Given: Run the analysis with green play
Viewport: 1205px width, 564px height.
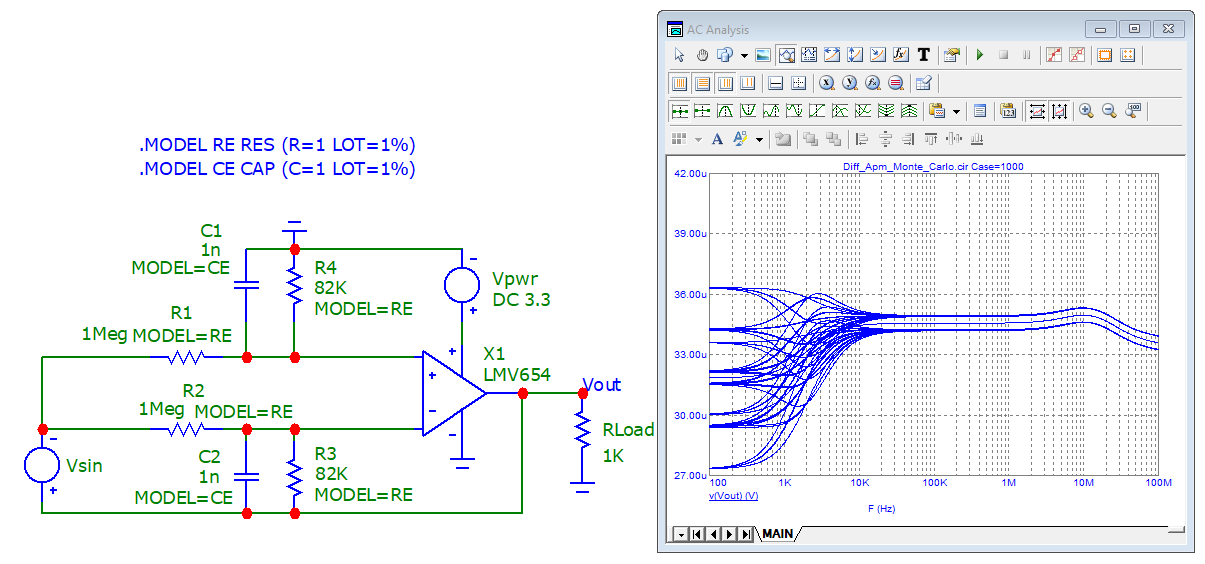Looking at the screenshot, I should (980, 55).
